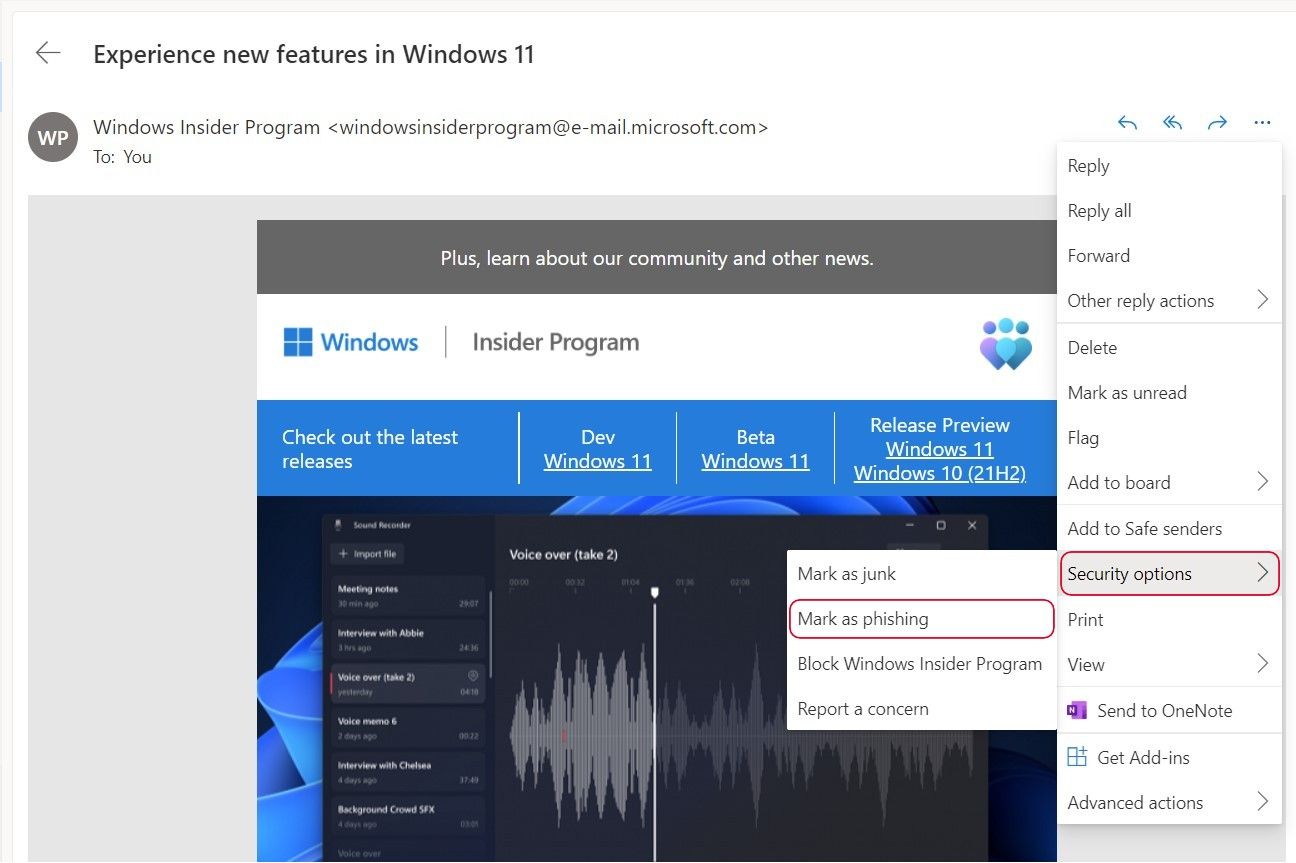
Task: Select Add to Safe senders
Action: (1169, 529)
